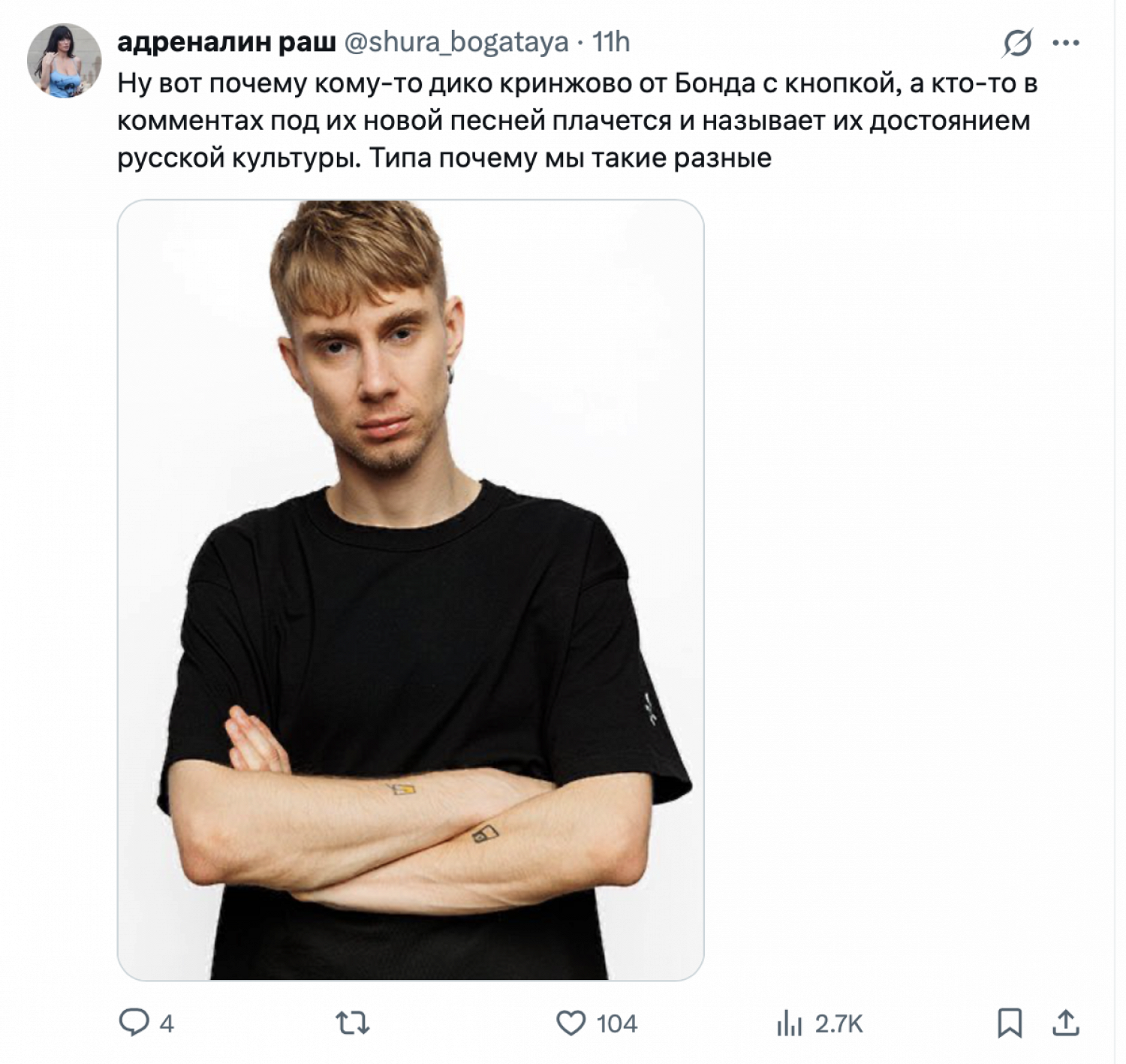1126x1064 pixels.
Task: Click the reply count 4
Action: click(x=167, y=1023)
